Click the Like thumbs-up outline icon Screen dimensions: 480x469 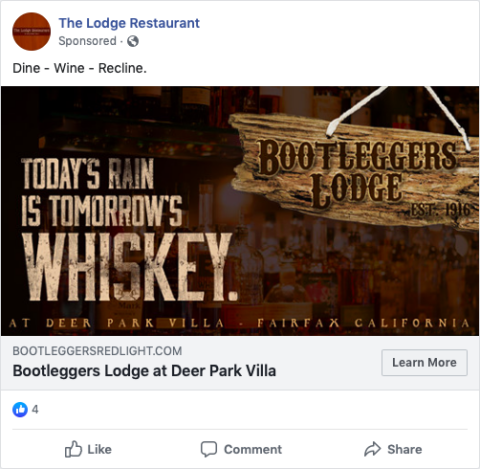coord(73,449)
